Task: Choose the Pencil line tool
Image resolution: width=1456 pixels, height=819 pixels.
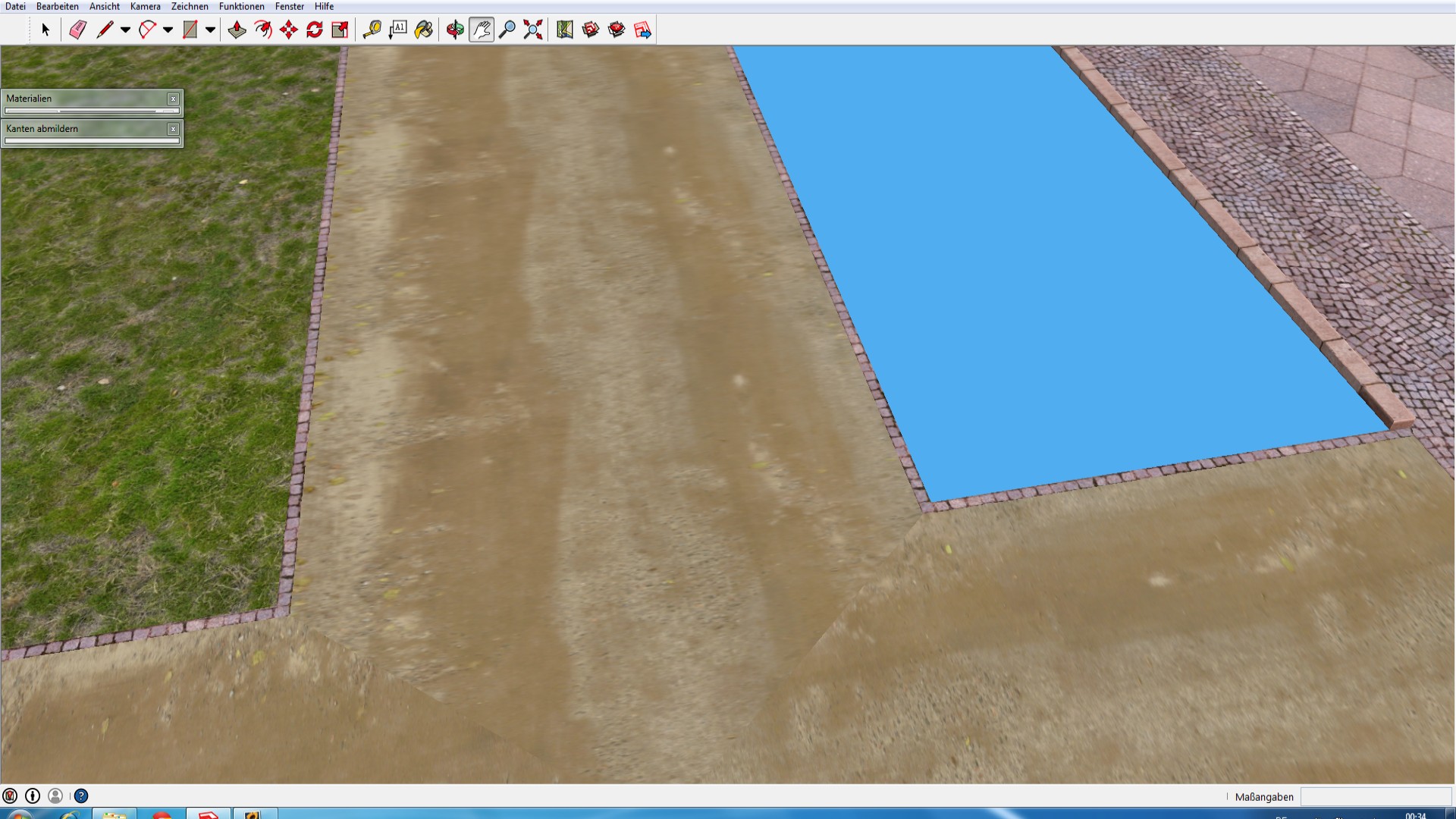Action: (x=105, y=30)
